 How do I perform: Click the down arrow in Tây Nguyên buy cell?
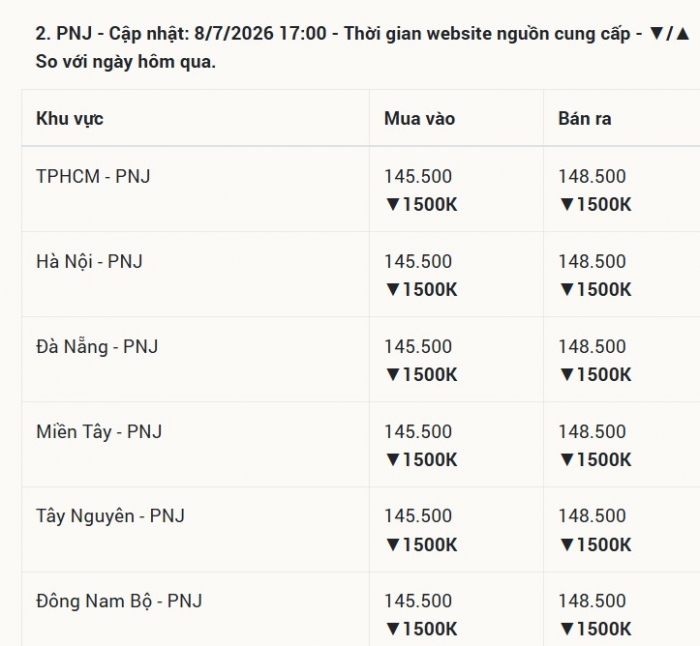393,545
